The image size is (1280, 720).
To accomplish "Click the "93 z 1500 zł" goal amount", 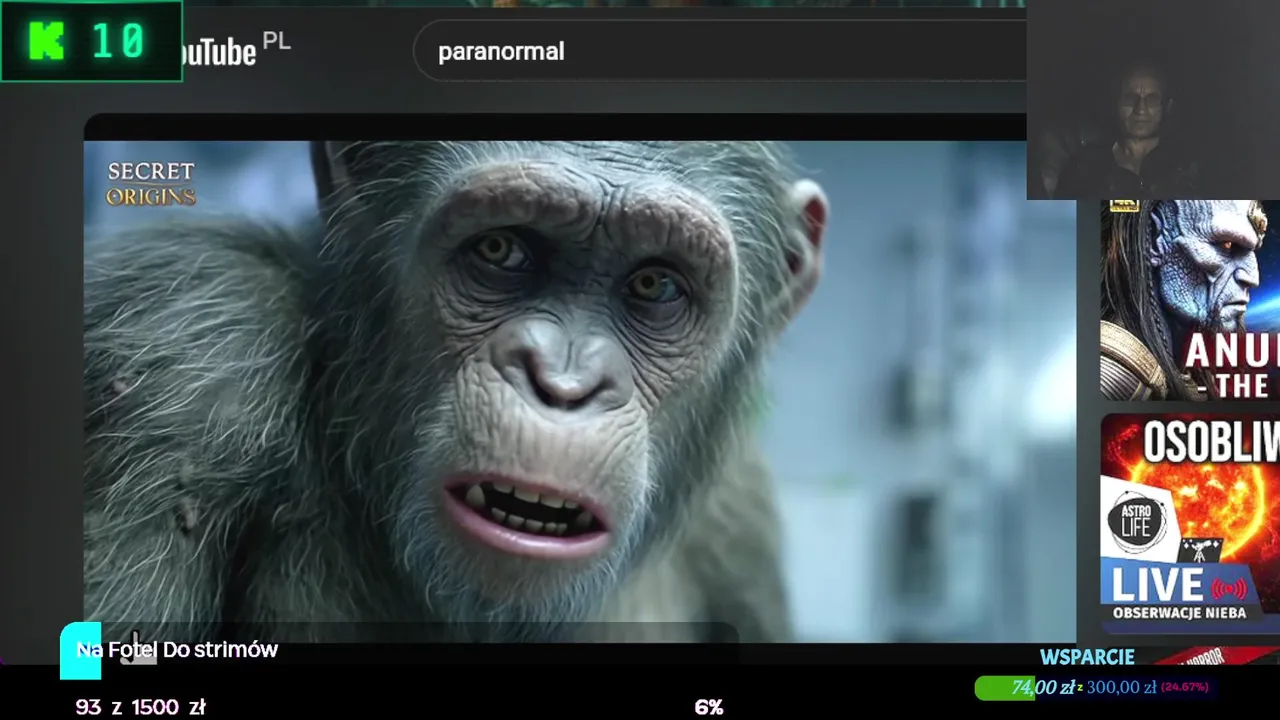I will point(141,707).
